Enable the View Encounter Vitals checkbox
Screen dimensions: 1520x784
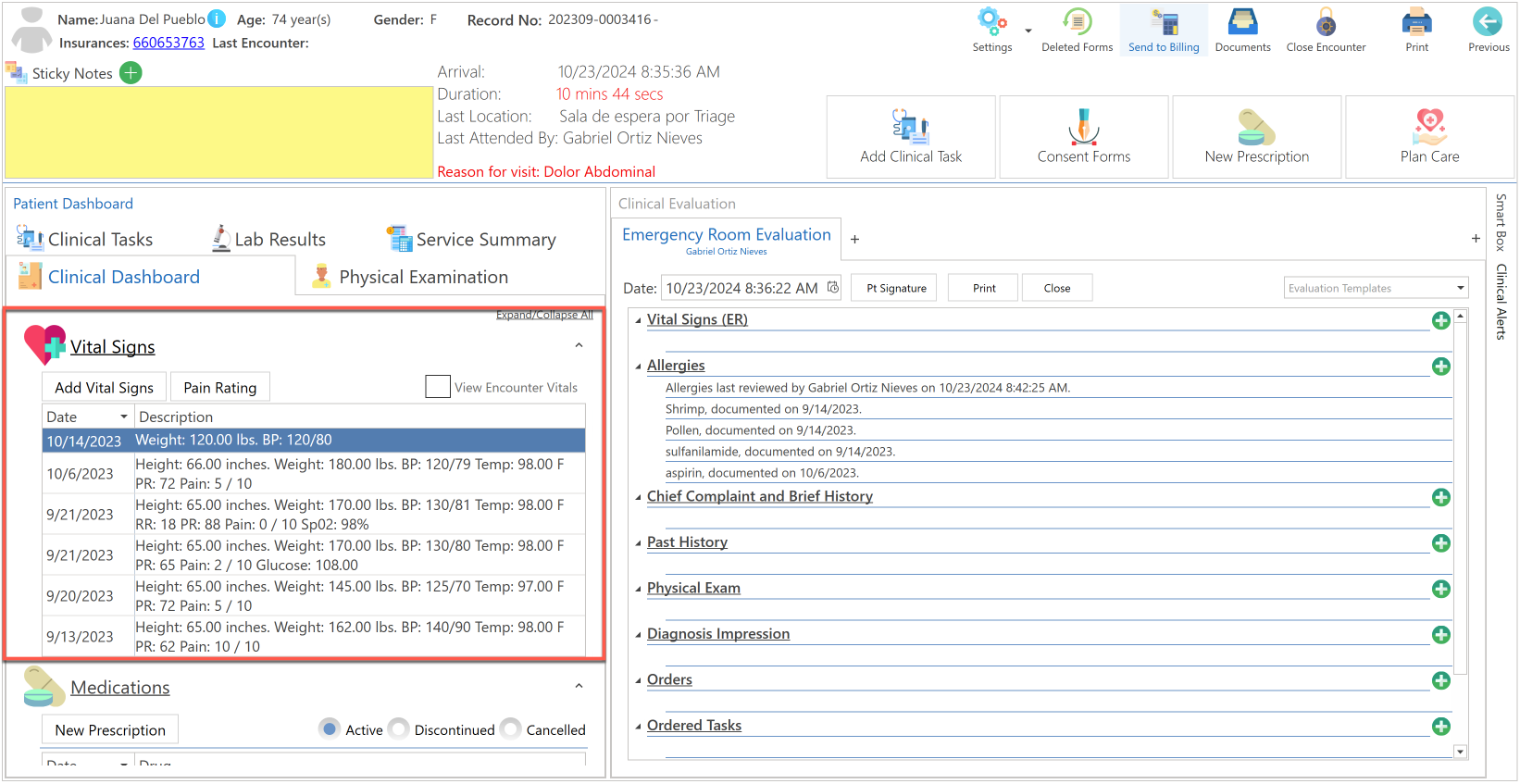click(x=438, y=387)
